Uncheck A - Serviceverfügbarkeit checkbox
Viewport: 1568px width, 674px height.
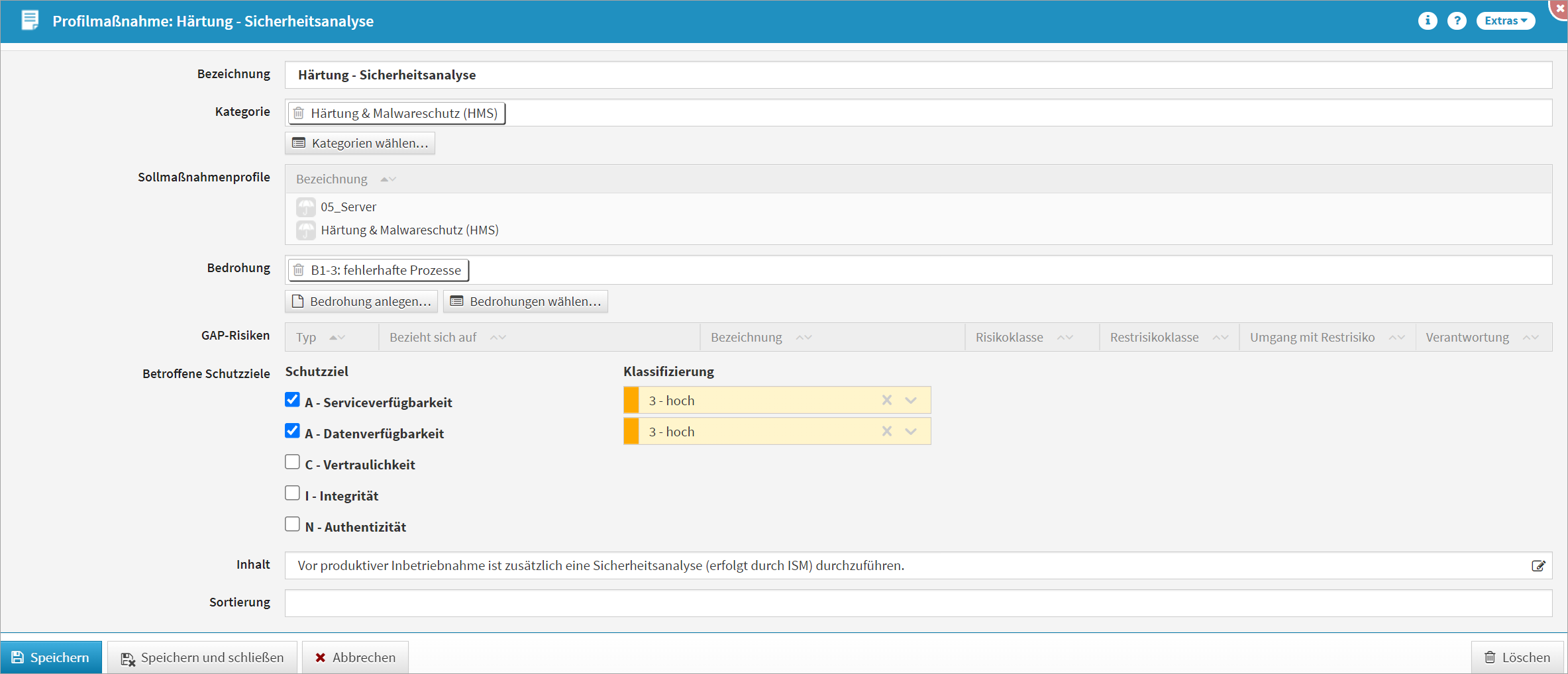[x=292, y=400]
